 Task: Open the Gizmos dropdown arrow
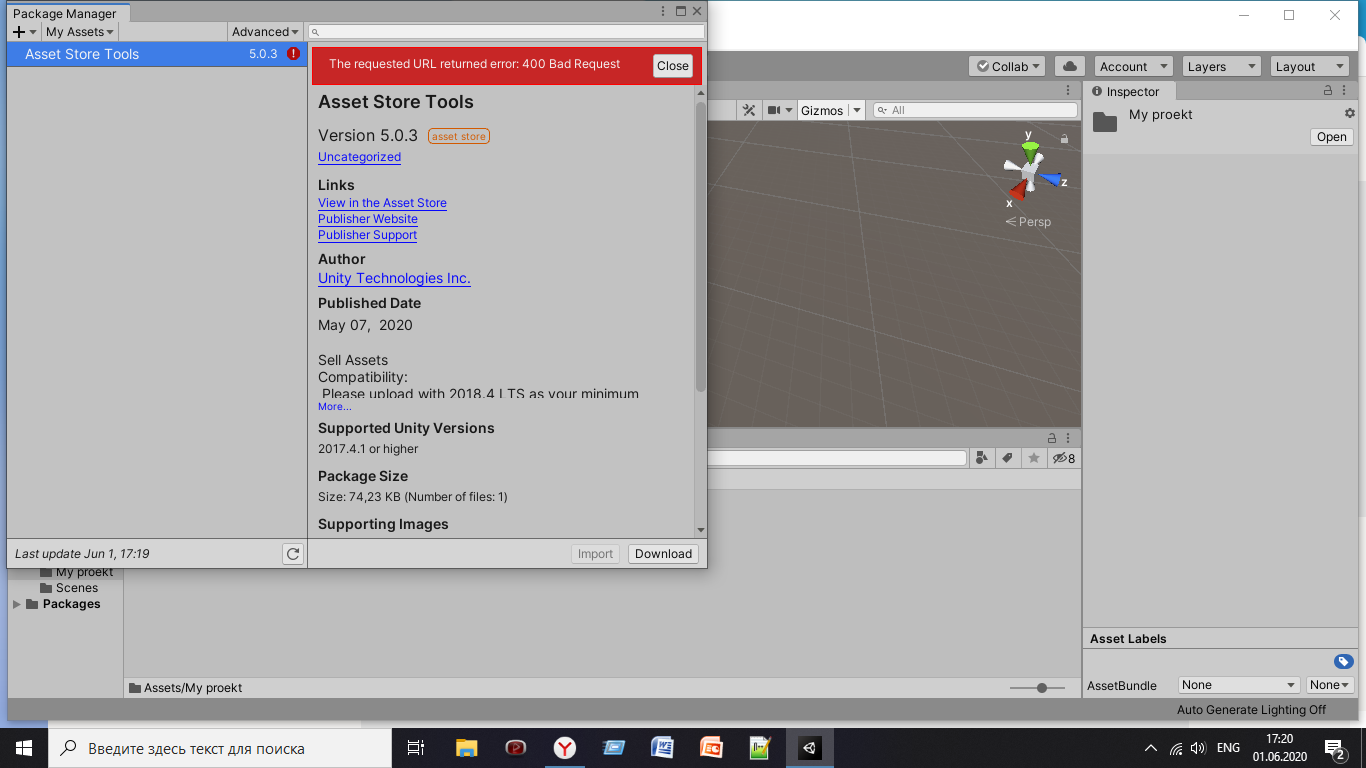[x=856, y=110]
